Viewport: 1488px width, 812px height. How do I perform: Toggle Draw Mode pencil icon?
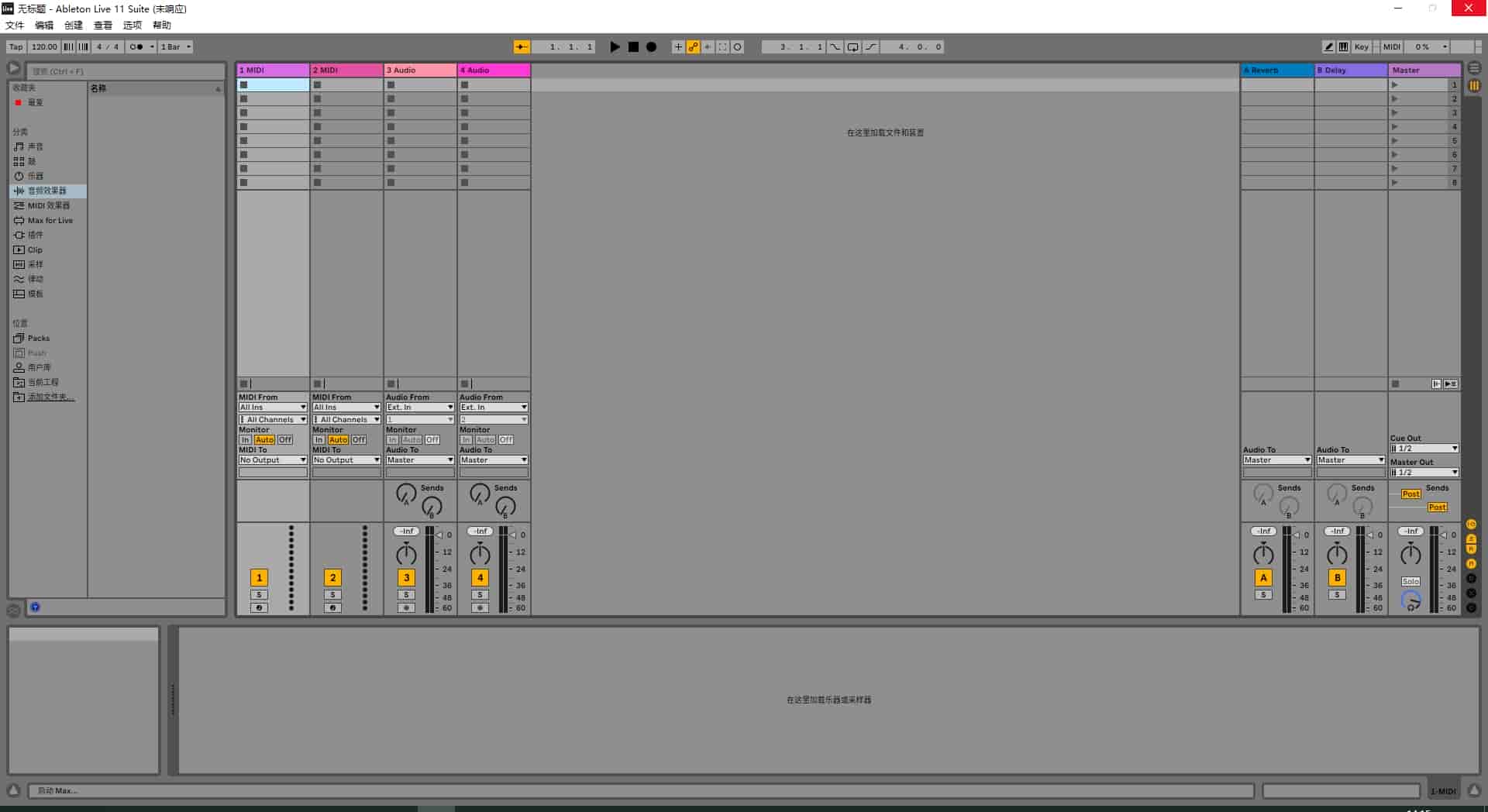pyautogui.click(x=1328, y=47)
